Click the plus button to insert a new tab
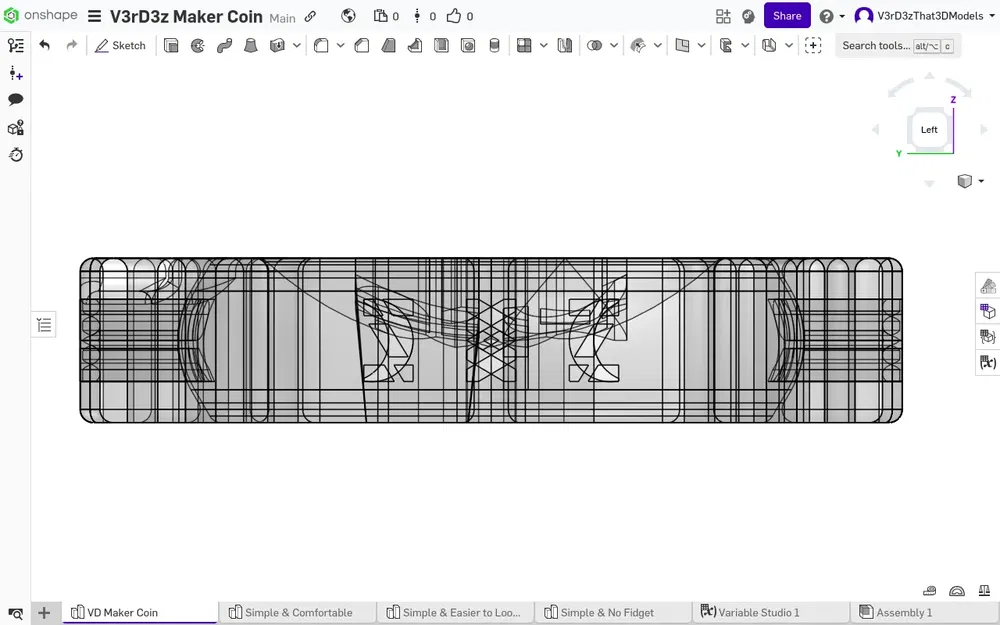The width and height of the screenshot is (1000, 625). coord(44,612)
